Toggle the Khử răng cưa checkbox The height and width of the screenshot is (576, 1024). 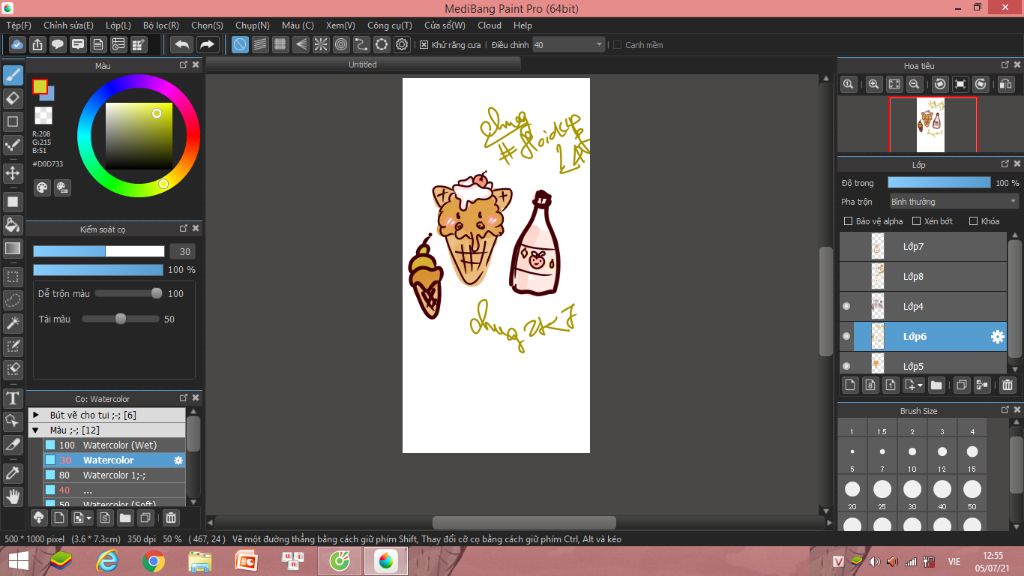tap(424, 45)
